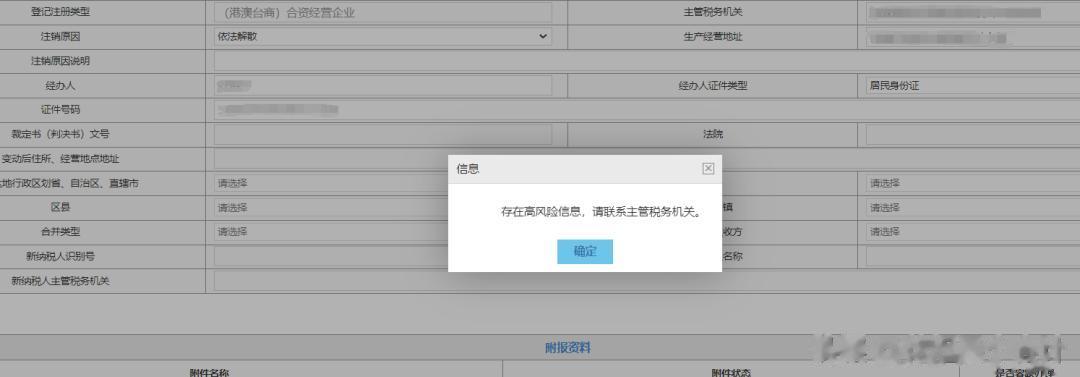
Task: Expand the 注销原因 dropdown arrow
Action: (543, 37)
